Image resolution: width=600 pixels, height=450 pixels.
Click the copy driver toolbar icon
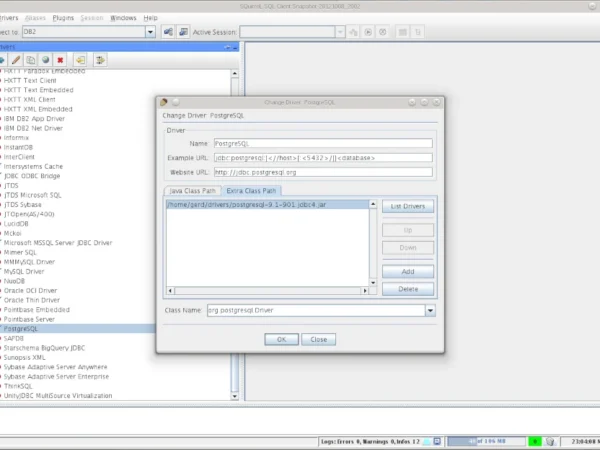31,60
